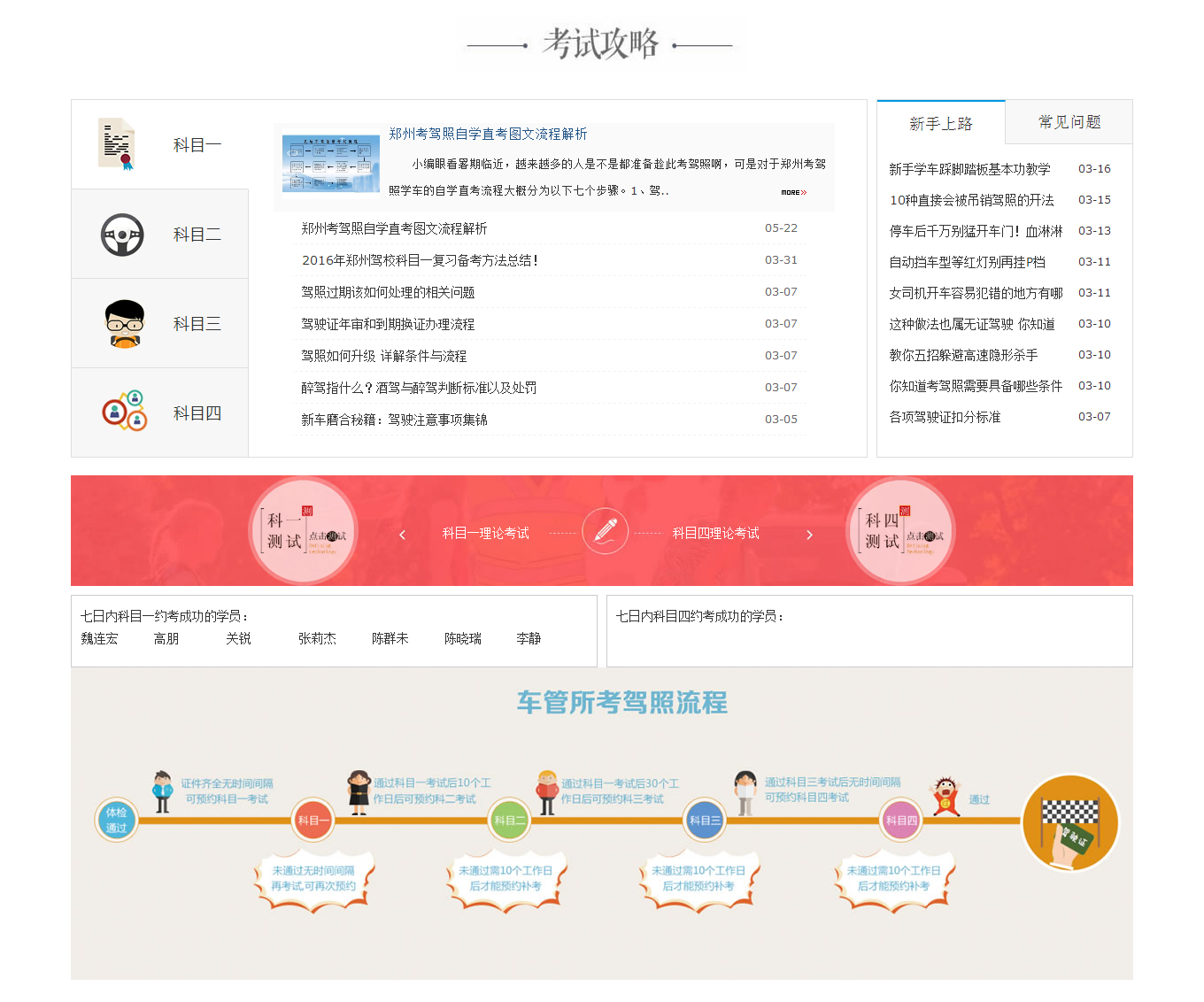The height and width of the screenshot is (1002, 1204).
Task: Click the 科目二 steering wheel icon
Action: [123, 234]
